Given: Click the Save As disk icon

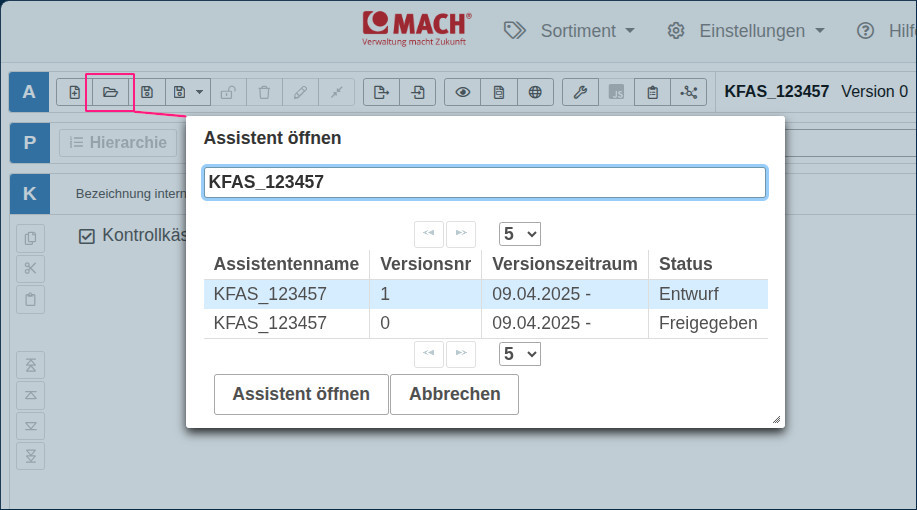Looking at the screenshot, I should [180, 92].
